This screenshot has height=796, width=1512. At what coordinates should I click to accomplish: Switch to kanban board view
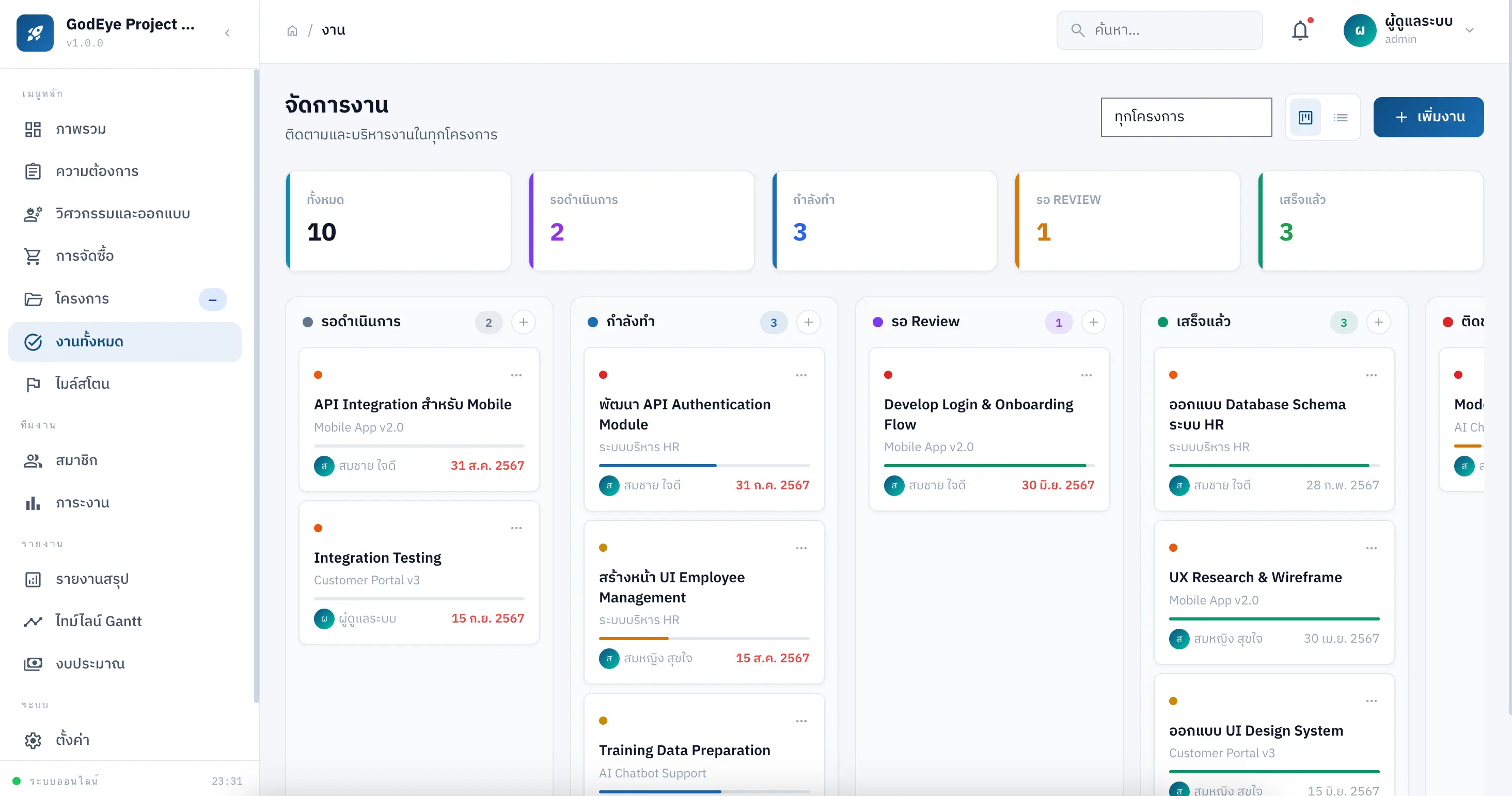point(1305,118)
